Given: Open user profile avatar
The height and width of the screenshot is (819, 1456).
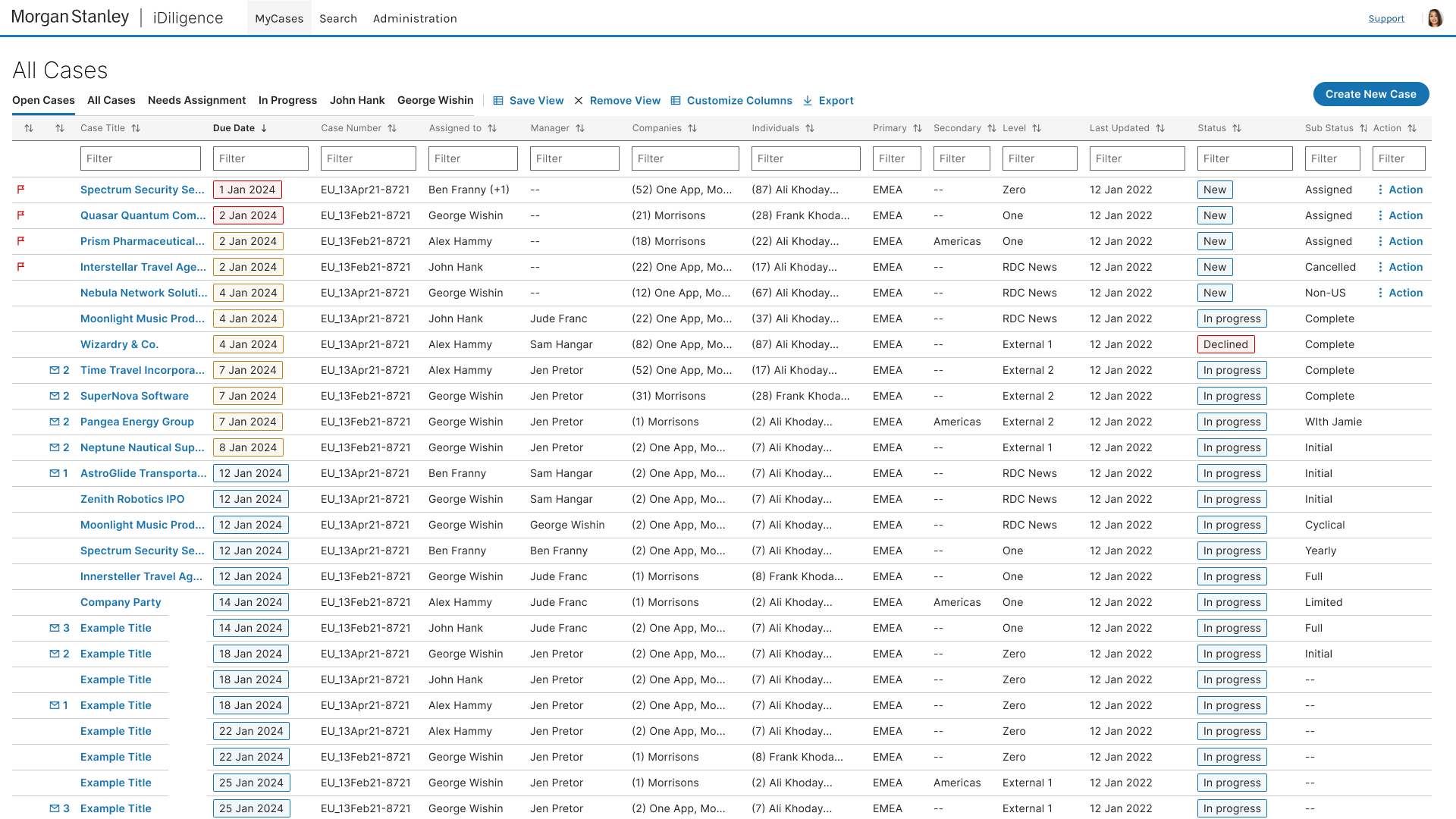Looking at the screenshot, I should [1434, 18].
